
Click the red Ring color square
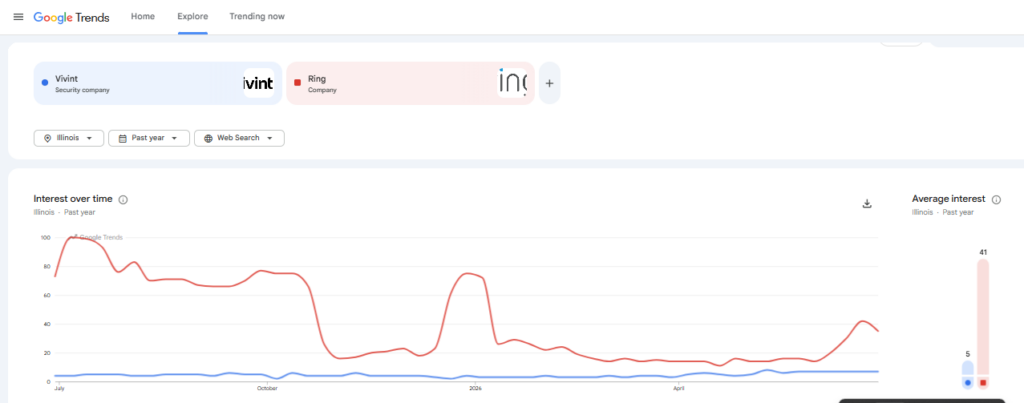pos(297,83)
